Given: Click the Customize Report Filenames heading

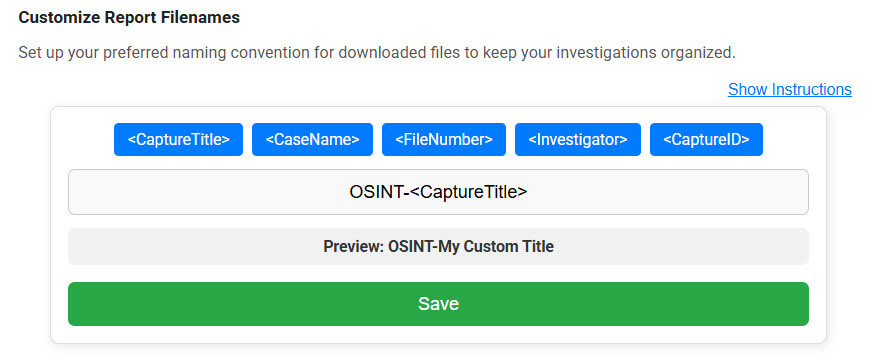Looking at the screenshot, I should 129,17.
